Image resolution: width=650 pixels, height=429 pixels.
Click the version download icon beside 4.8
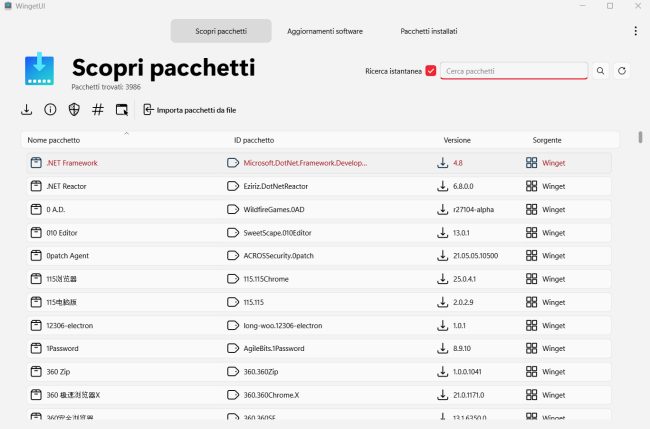[442, 163]
